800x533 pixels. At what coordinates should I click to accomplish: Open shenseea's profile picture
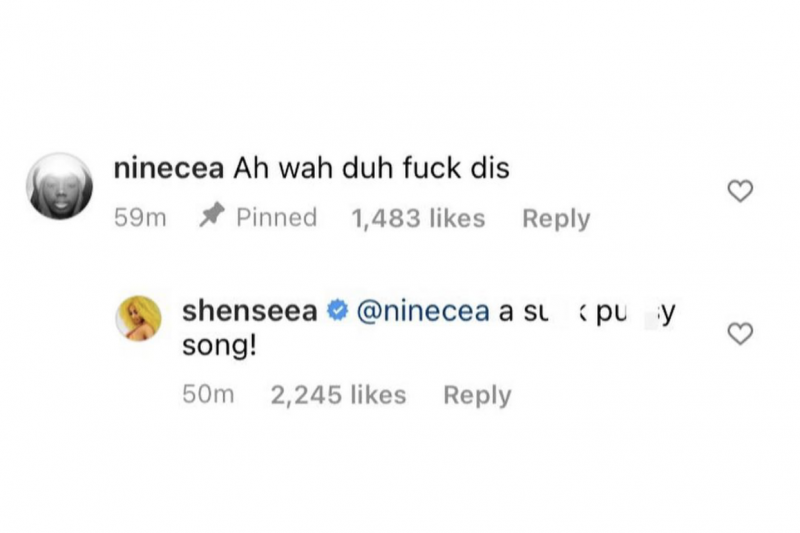141,319
